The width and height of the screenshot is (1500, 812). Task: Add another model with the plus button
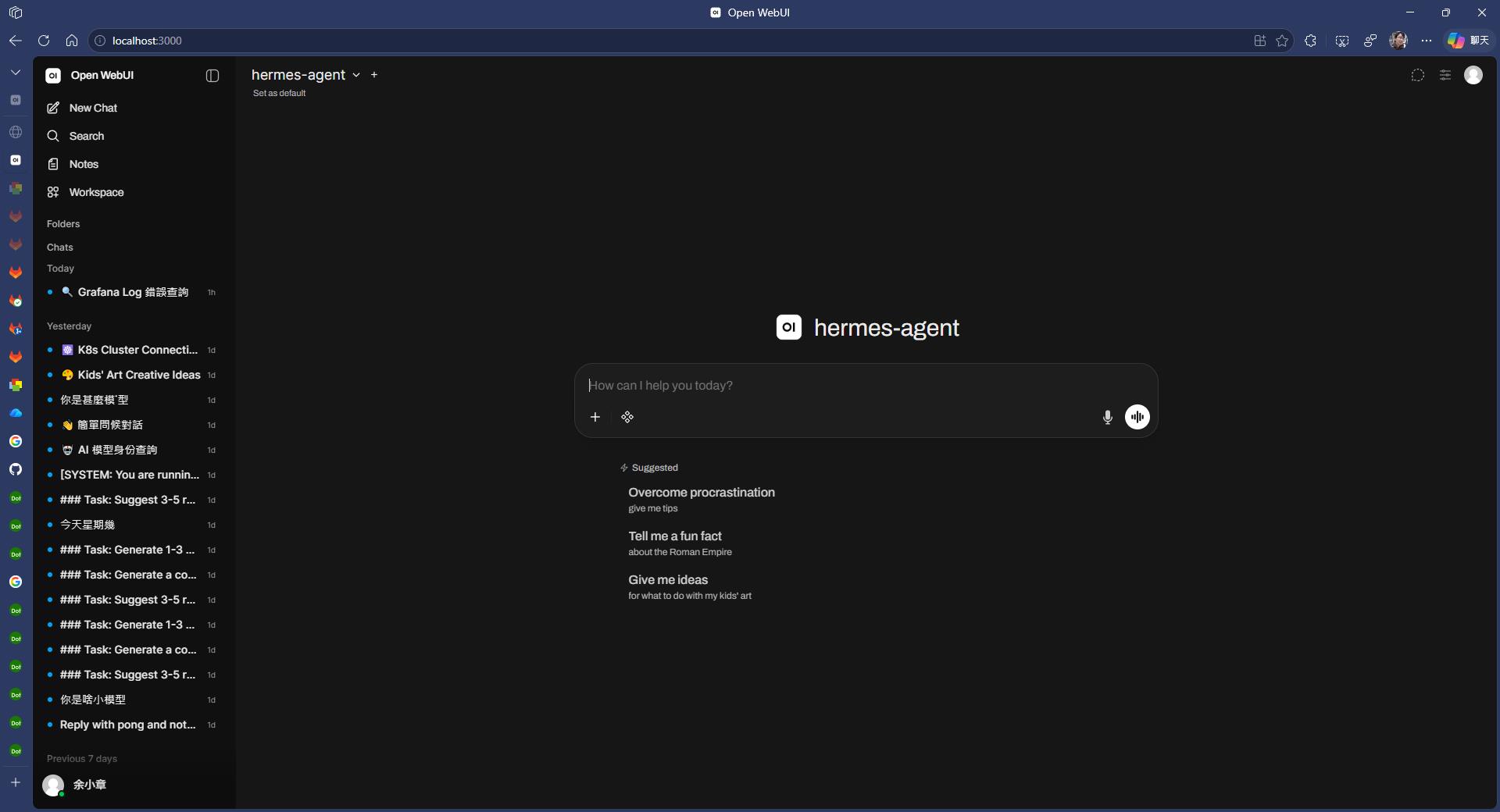click(x=374, y=75)
